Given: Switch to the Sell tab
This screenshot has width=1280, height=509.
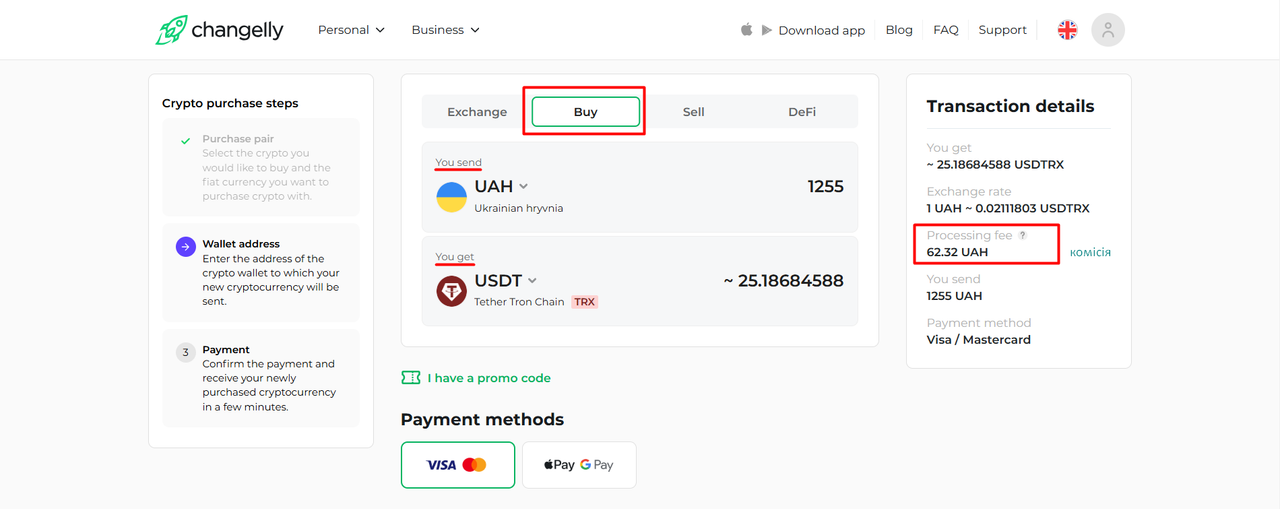Looking at the screenshot, I should 694,112.
